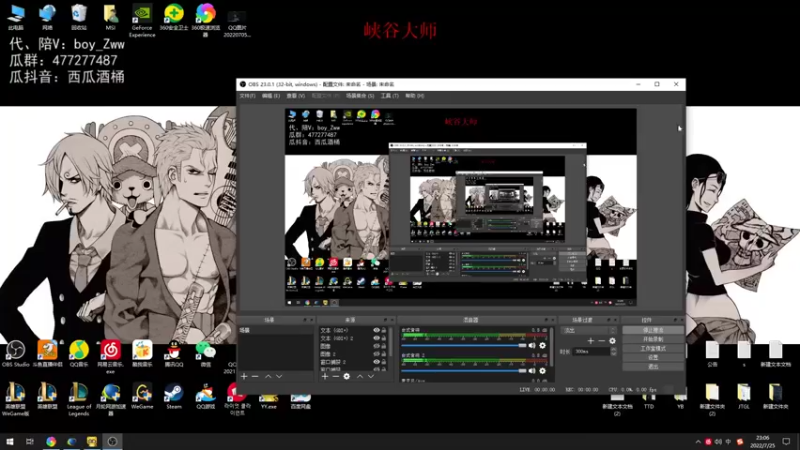Open OBS Studio desktop shortcut
The height and width of the screenshot is (450, 800).
coord(15,354)
